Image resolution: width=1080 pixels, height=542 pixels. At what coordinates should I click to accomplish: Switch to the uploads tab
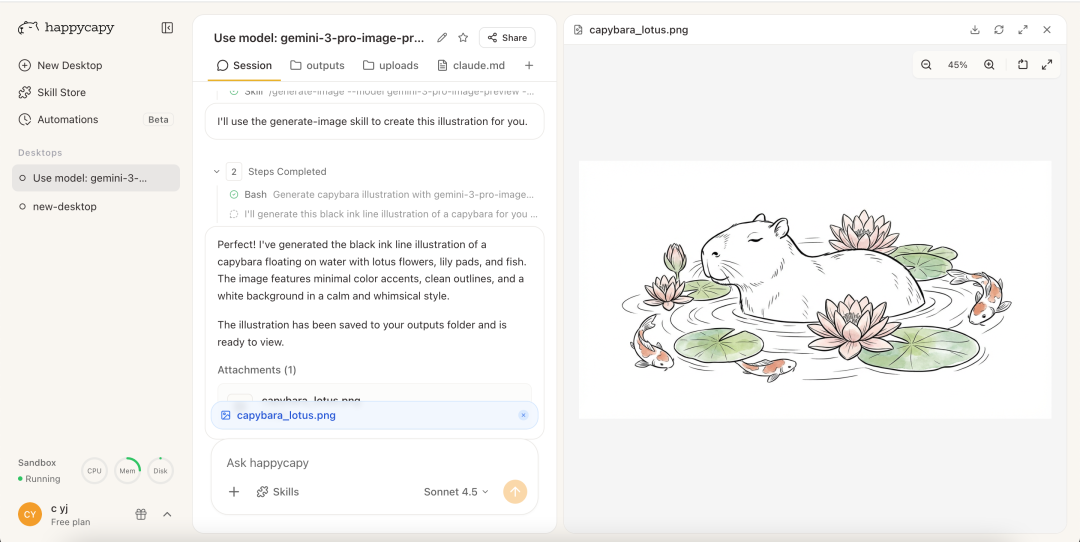pos(391,65)
